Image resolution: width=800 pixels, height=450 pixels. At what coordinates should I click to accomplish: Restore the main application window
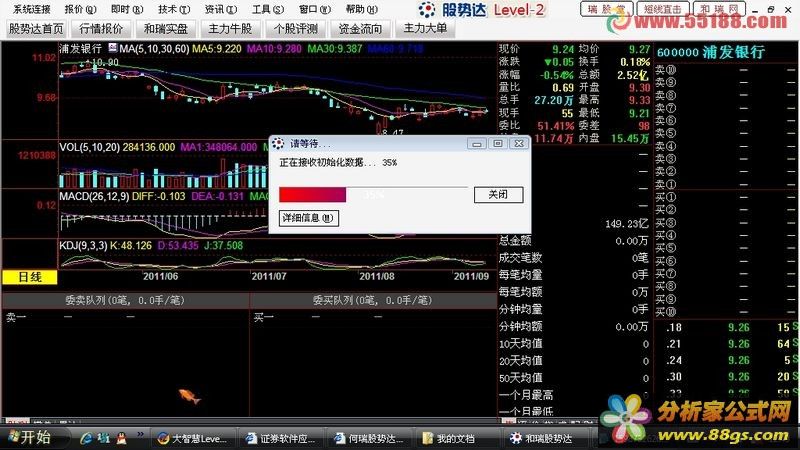(x=770, y=9)
